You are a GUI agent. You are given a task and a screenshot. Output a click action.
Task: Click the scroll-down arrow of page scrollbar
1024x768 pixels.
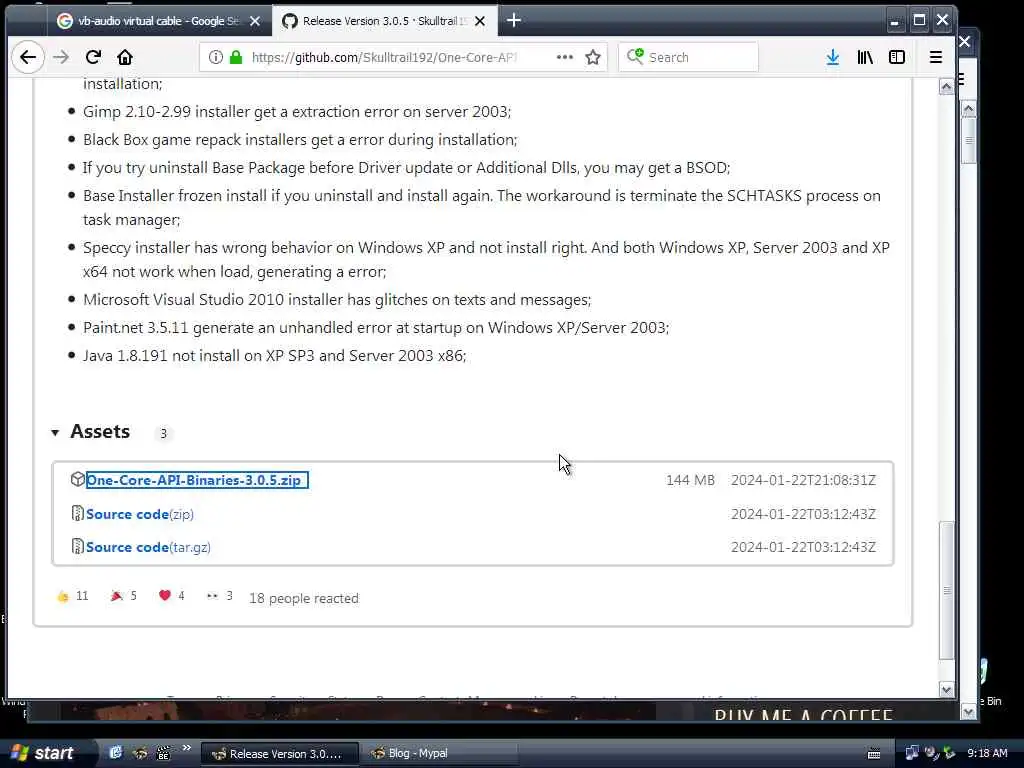pyautogui.click(x=946, y=690)
